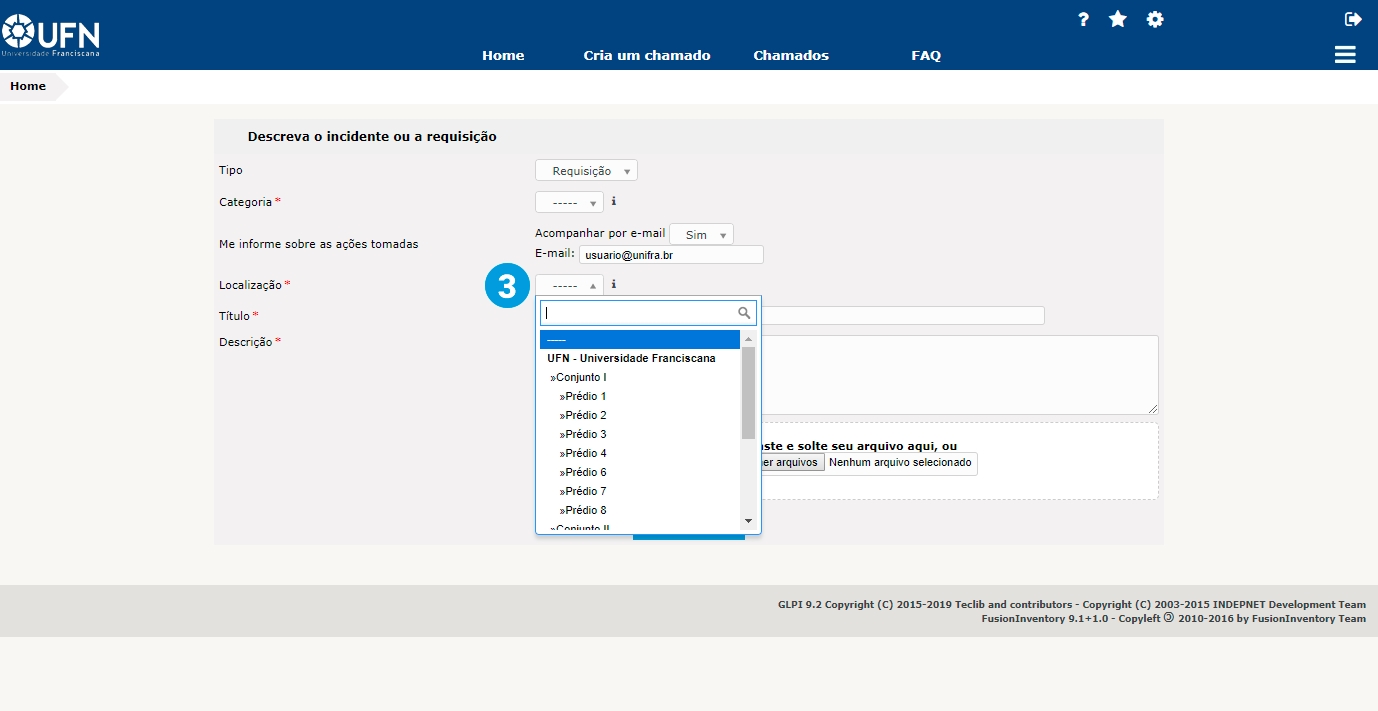
Task: Click the Descrição text area
Action: (959, 375)
